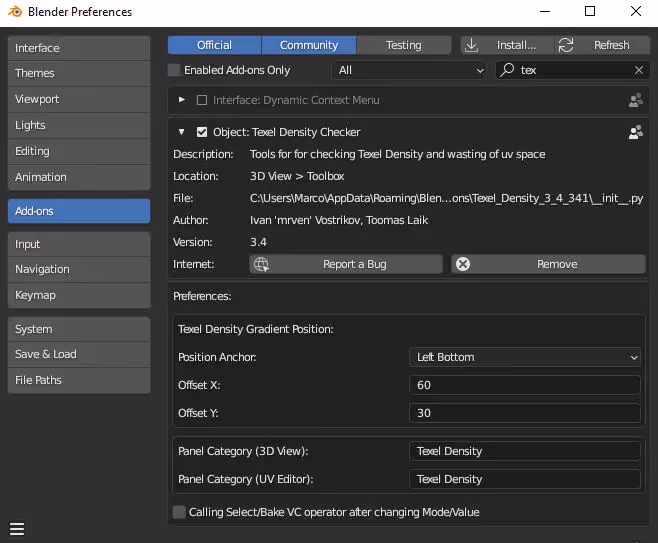This screenshot has height=543, width=658.
Task: Collapse the Texel Density Checker details
Action: coord(181,132)
